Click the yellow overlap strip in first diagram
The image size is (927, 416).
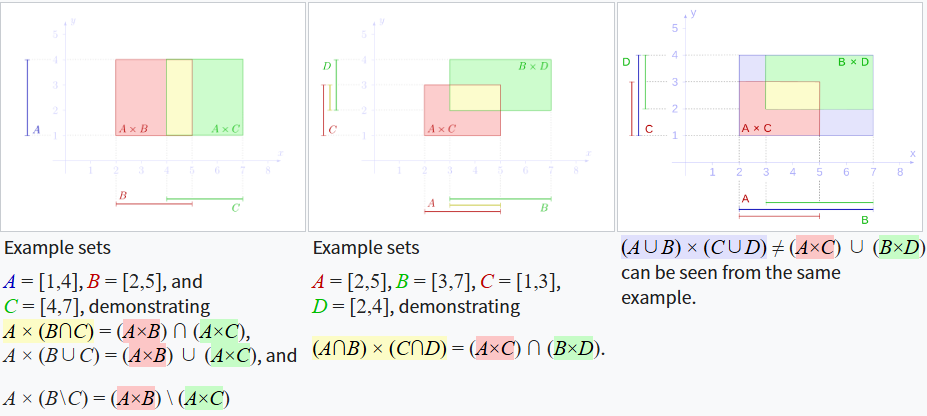point(179,97)
